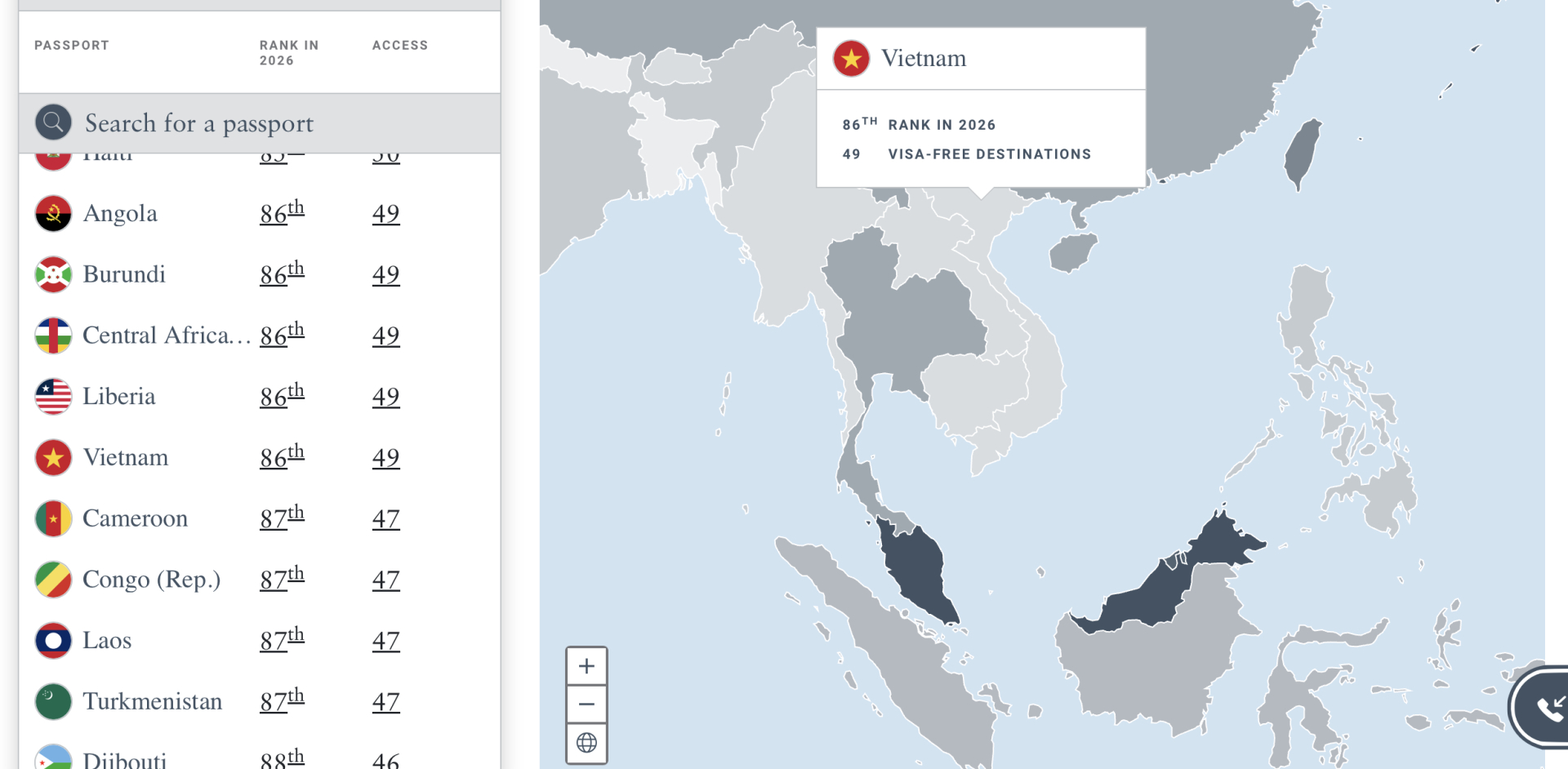Open Cameroon's 87th rank link

click(282, 518)
